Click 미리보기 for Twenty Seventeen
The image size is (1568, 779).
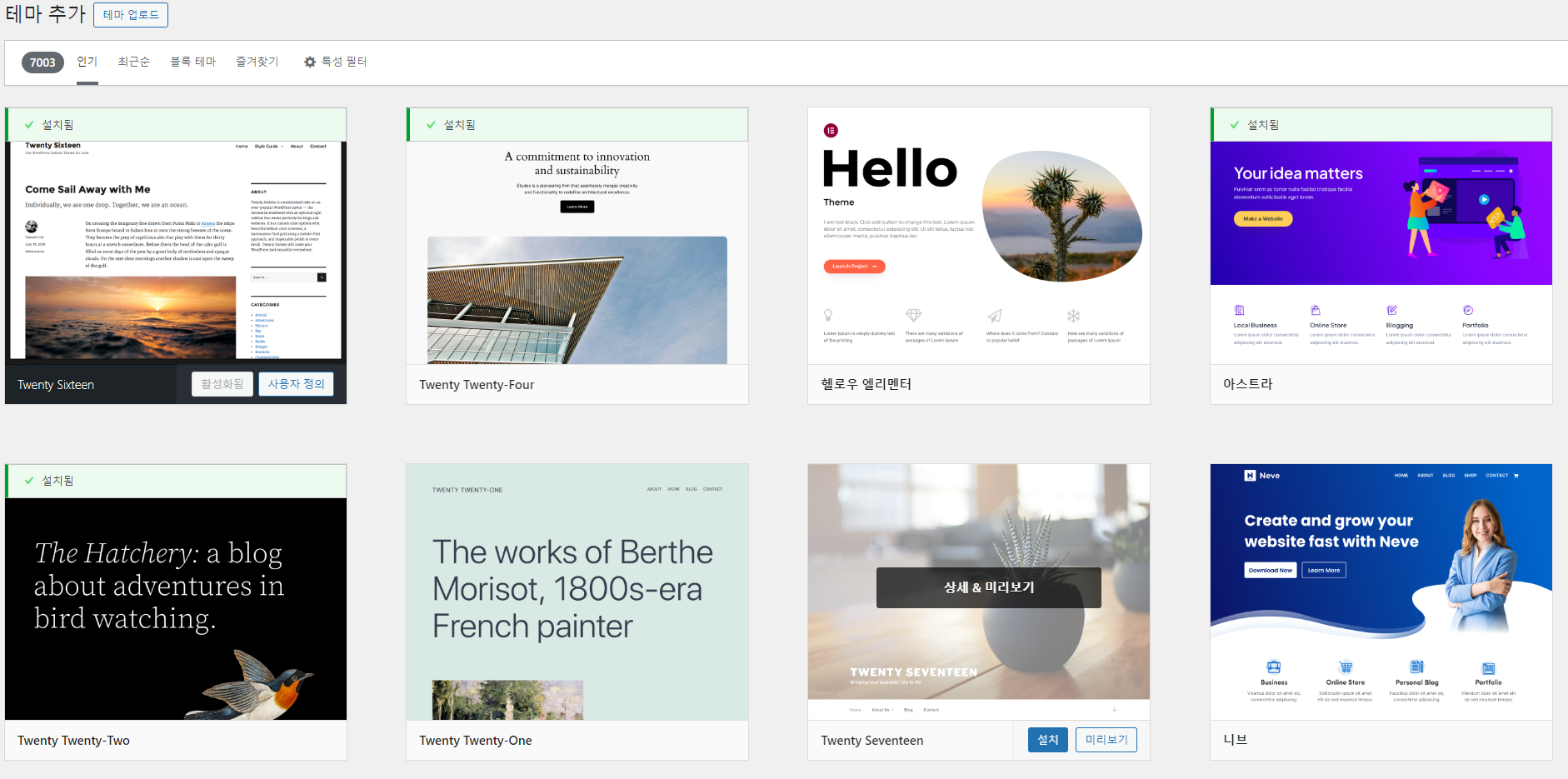tap(1106, 740)
